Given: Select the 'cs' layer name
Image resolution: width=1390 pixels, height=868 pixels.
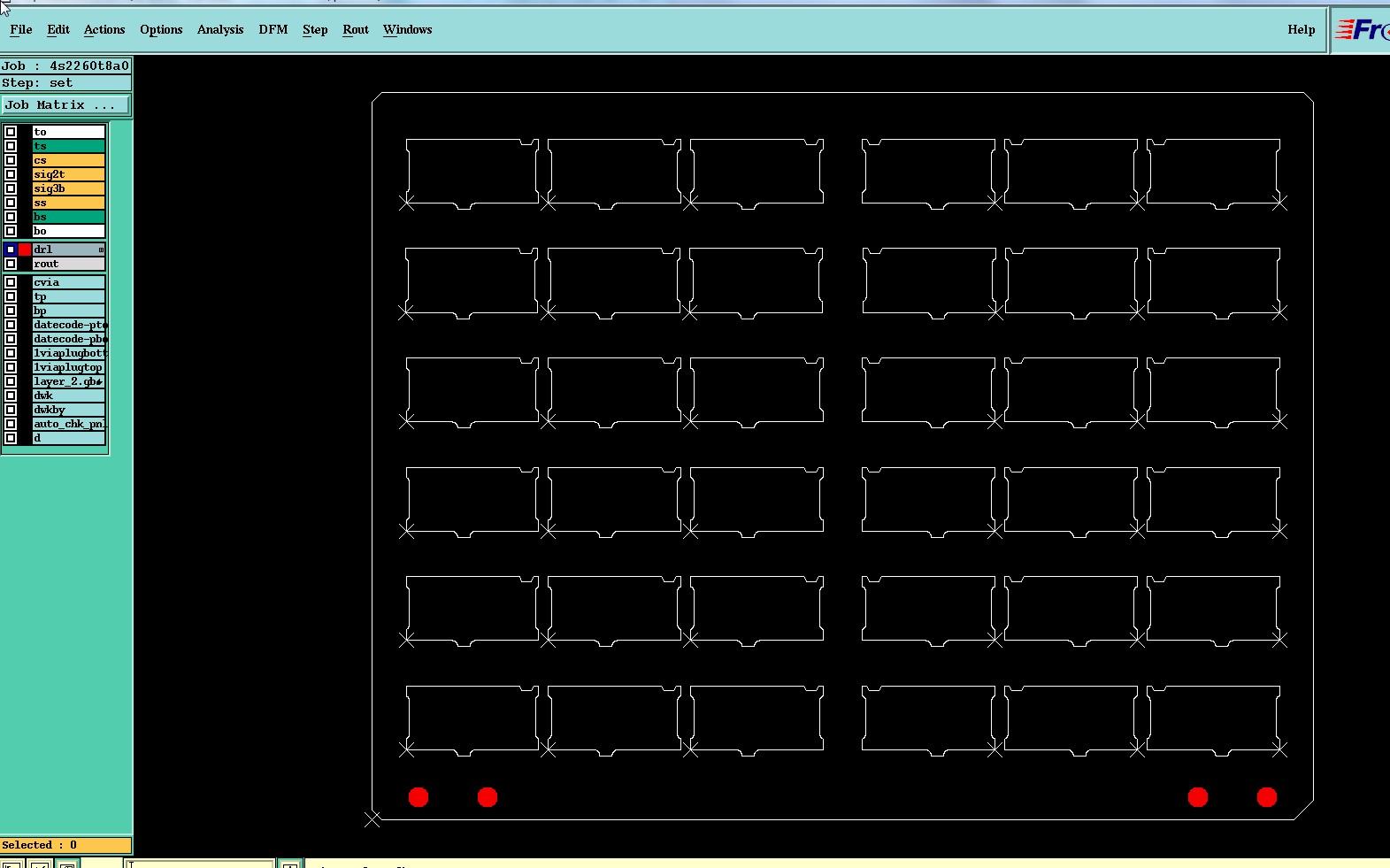Looking at the screenshot, I should pos(69,160).
